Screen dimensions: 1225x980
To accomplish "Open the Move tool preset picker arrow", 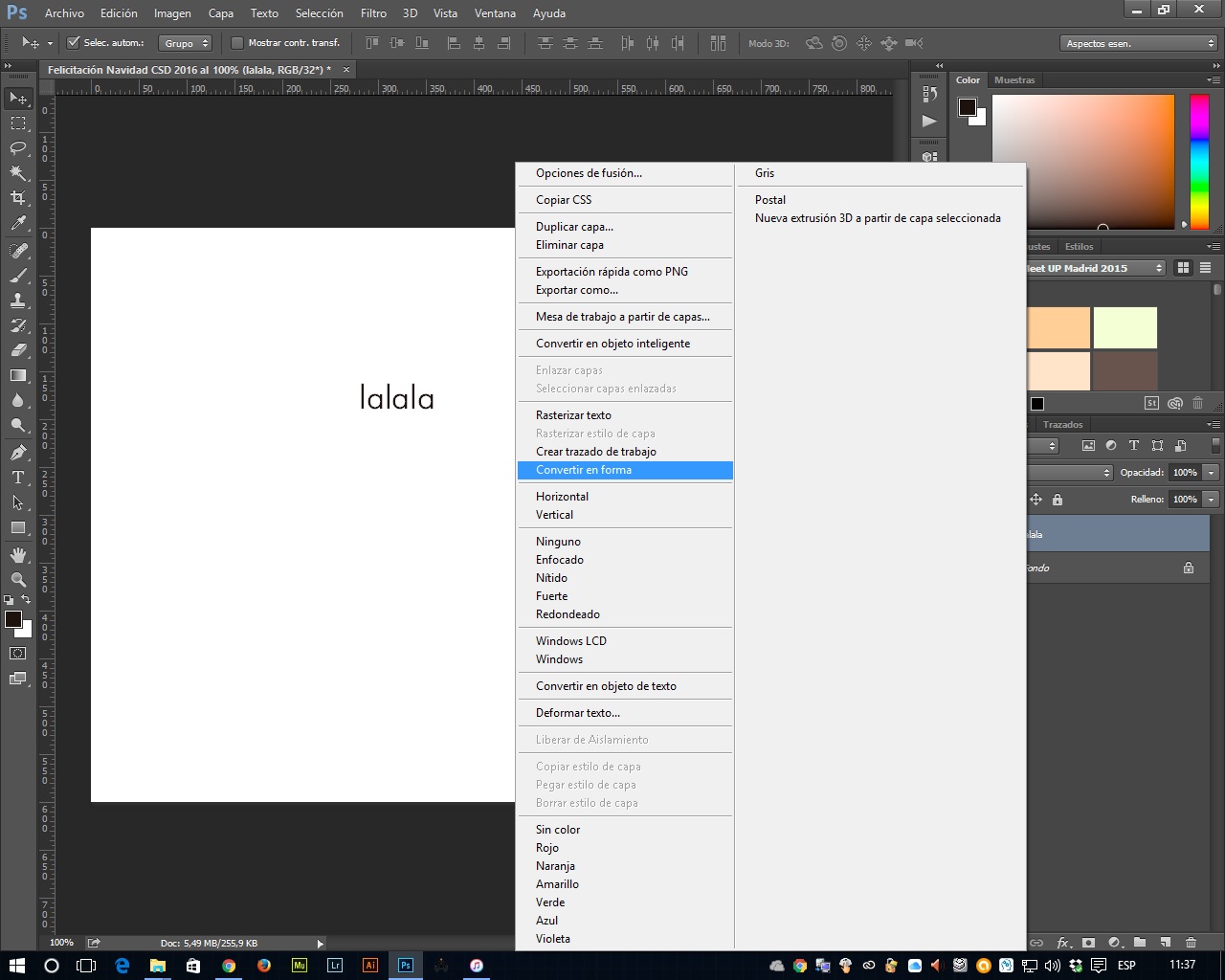I will [x=50, y=43].
